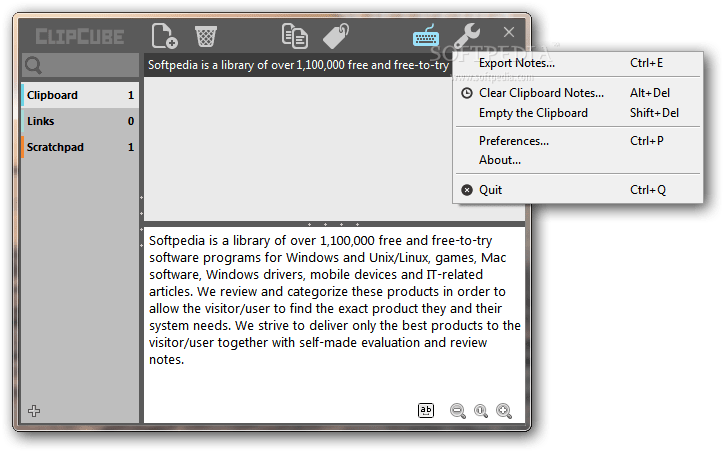Open the tag icon in toolbar

pyautogui.click(x=336, y=36)
